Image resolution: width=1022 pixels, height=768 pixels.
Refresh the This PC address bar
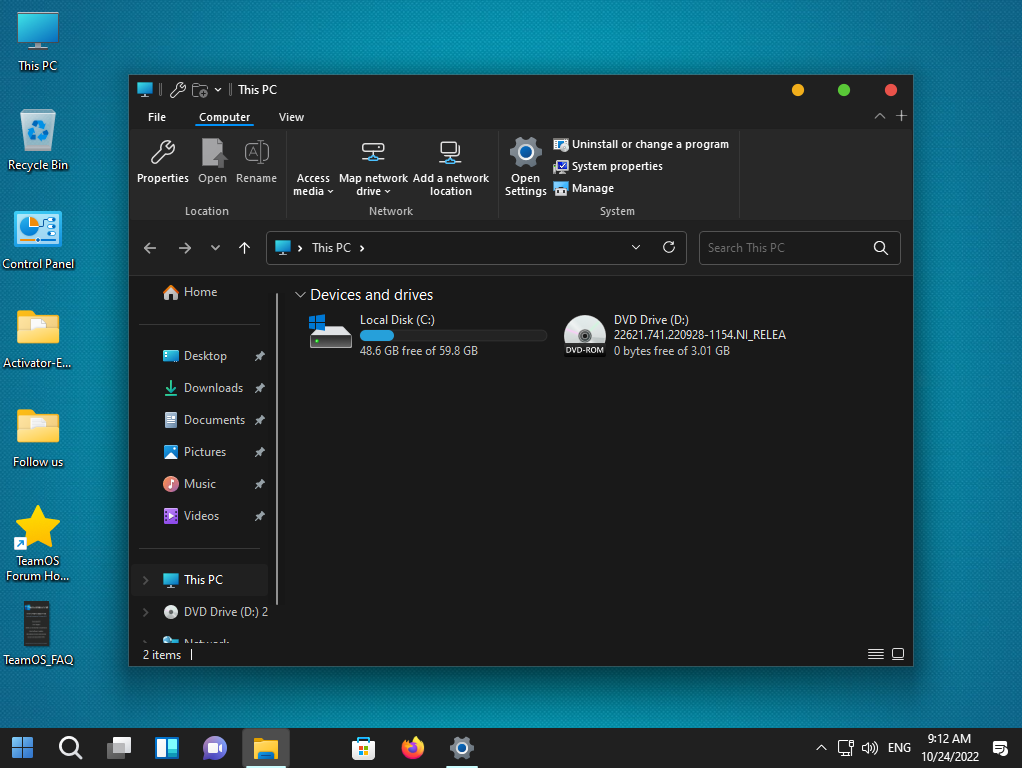click(x=669, y=248)
